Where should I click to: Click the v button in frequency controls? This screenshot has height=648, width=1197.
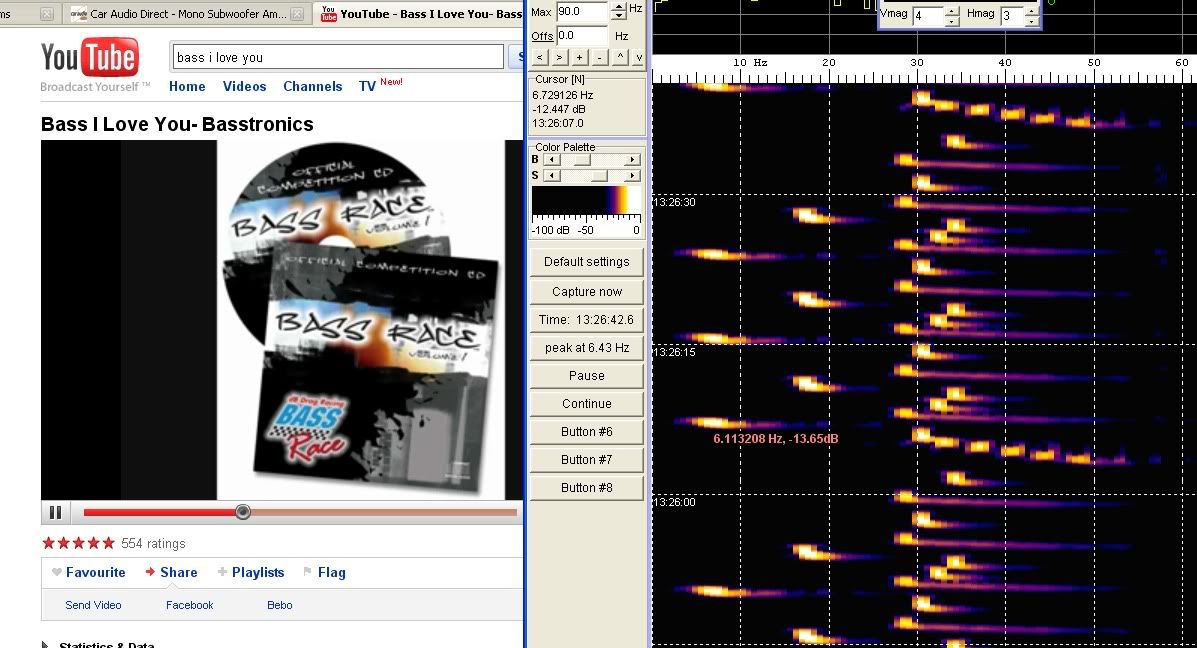click(x=638, y=57)
